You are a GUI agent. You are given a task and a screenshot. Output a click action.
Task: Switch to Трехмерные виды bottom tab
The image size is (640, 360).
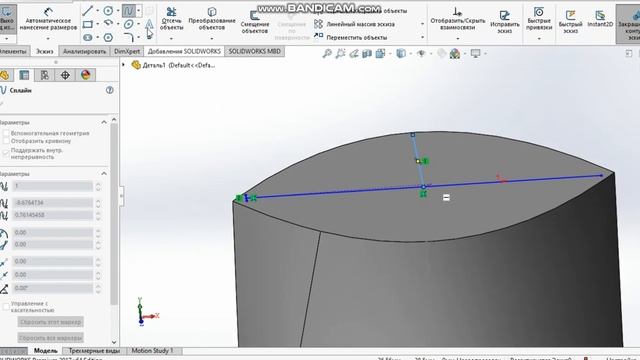pyautogui.click(x=94, y=351)
